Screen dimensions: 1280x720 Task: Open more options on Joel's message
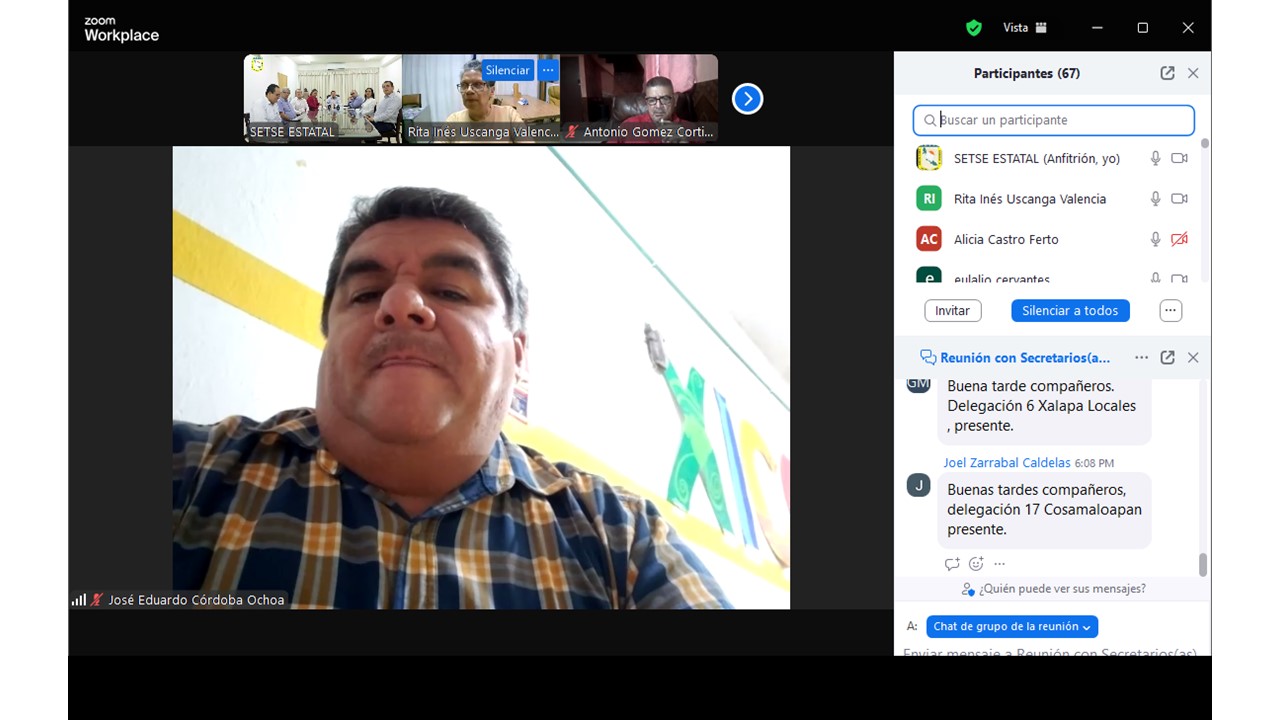point(999,564)
